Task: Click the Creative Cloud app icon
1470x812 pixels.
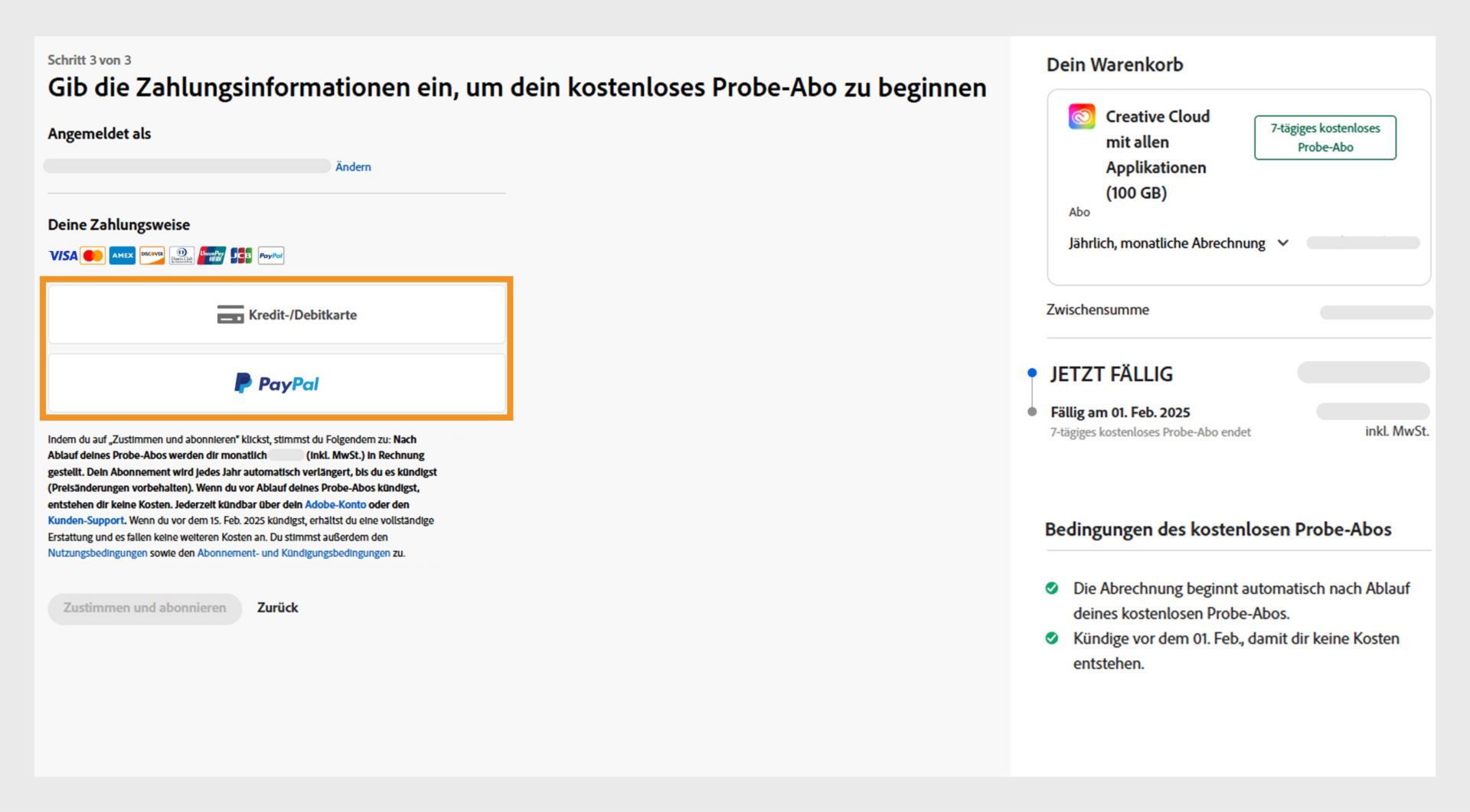Action: coord(1082,116)
